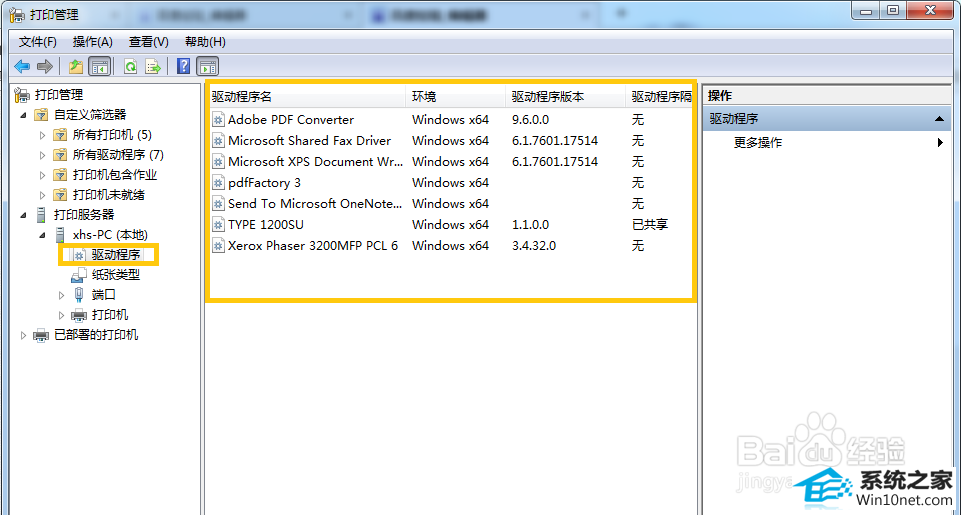Open the 操作(A) menu

pos(93,42)
